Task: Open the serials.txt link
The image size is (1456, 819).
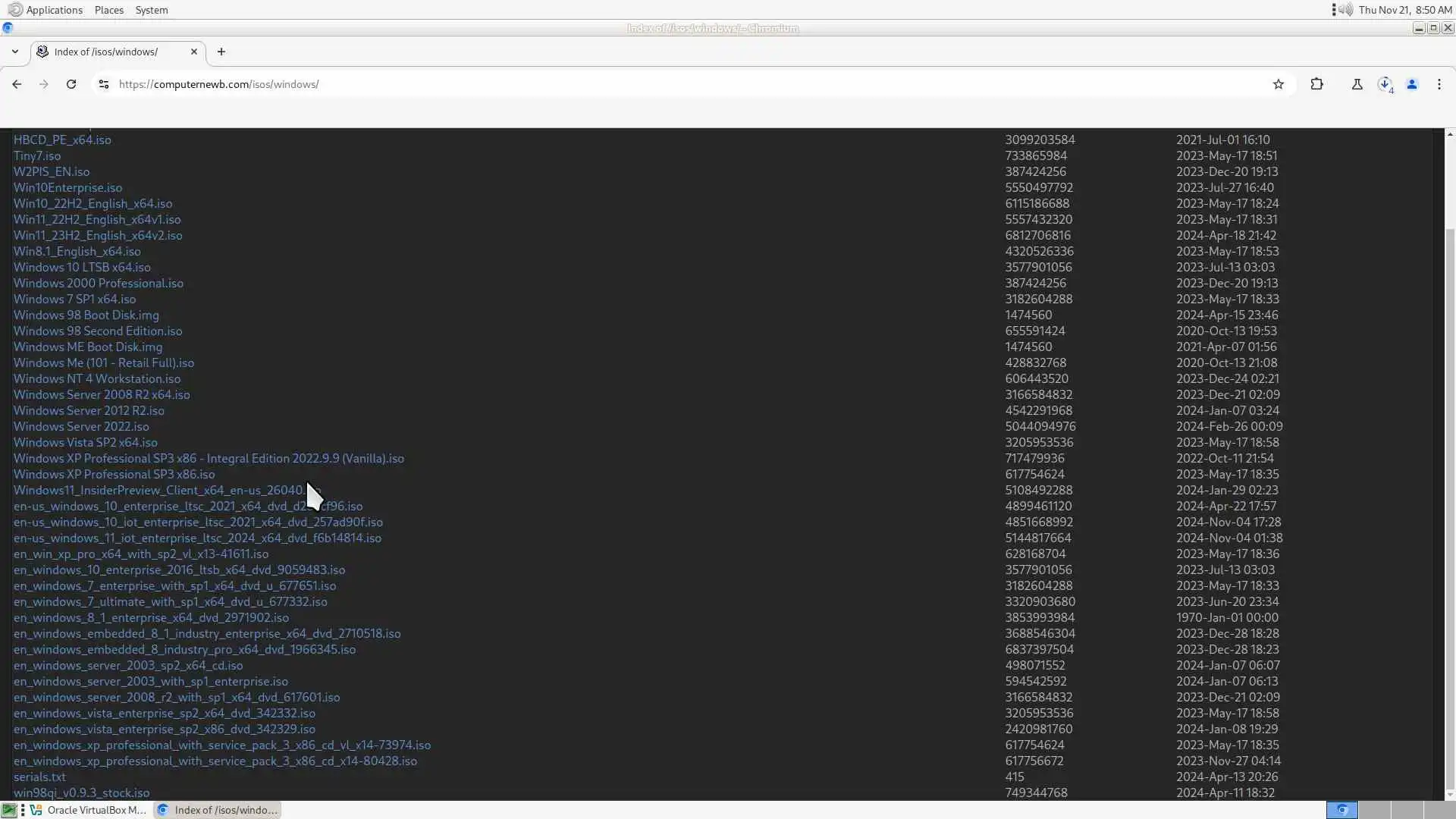Action: tap(39, 777)
